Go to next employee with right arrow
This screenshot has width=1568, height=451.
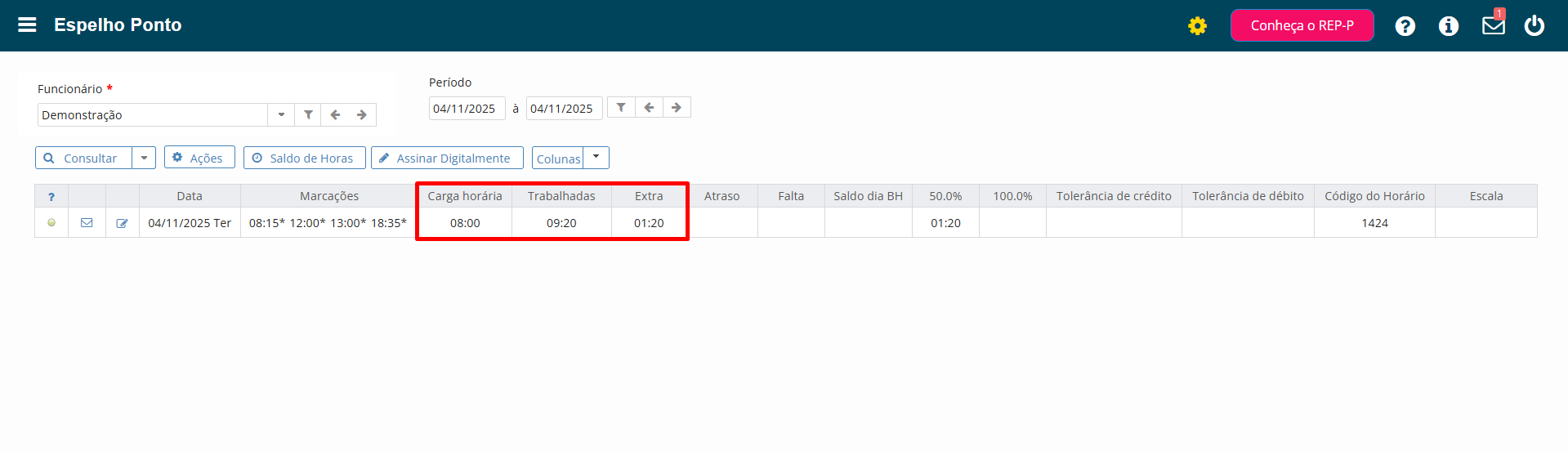pyautogui.click(x=362, y=114)
